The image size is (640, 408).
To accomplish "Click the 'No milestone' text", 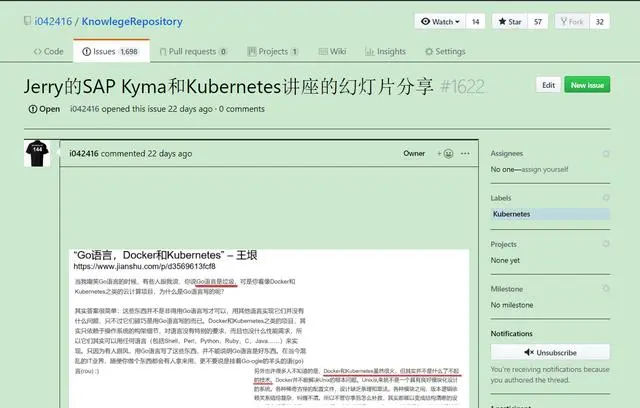I will pos(512,305).
